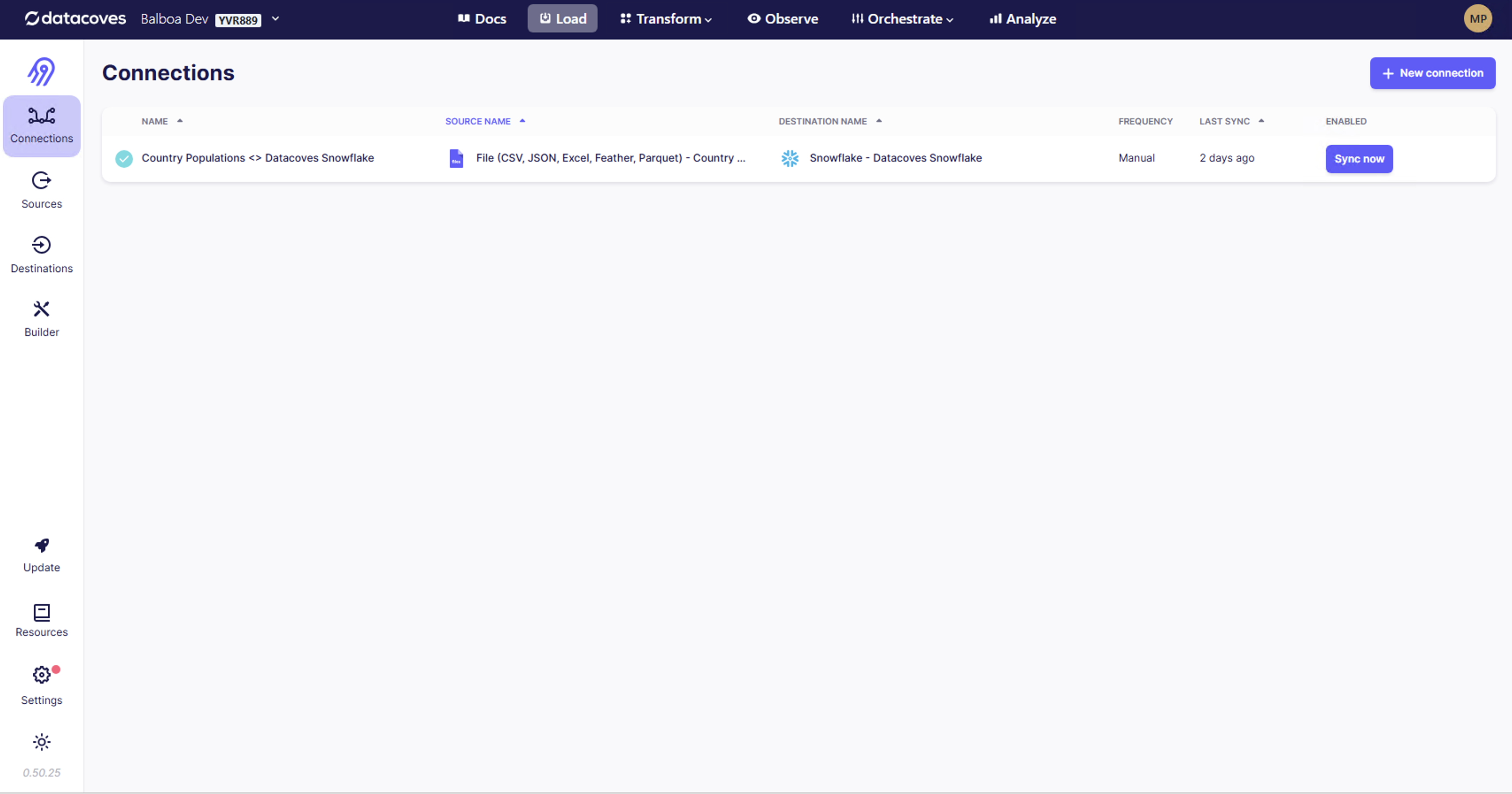Expand the Orchestrate menu
Viewport: 1512px width, 794px height.
[x=903, y=19]
